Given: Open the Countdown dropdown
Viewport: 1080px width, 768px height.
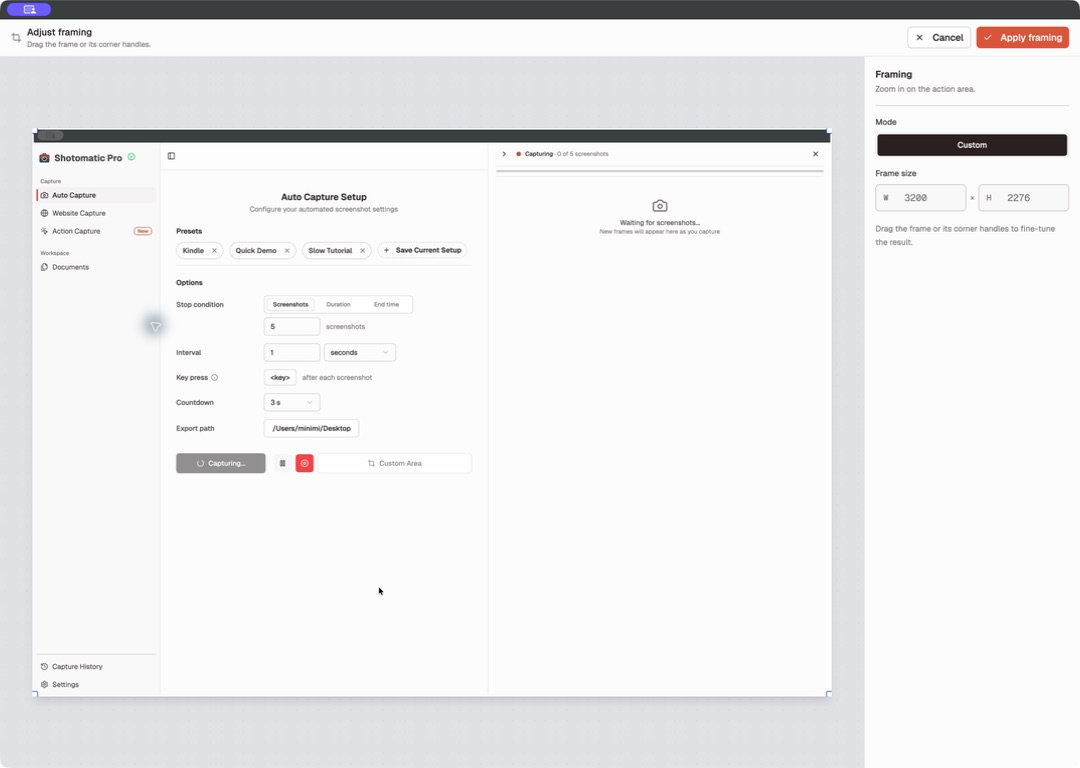Looking at the screenshot, I should pos(291,402).
